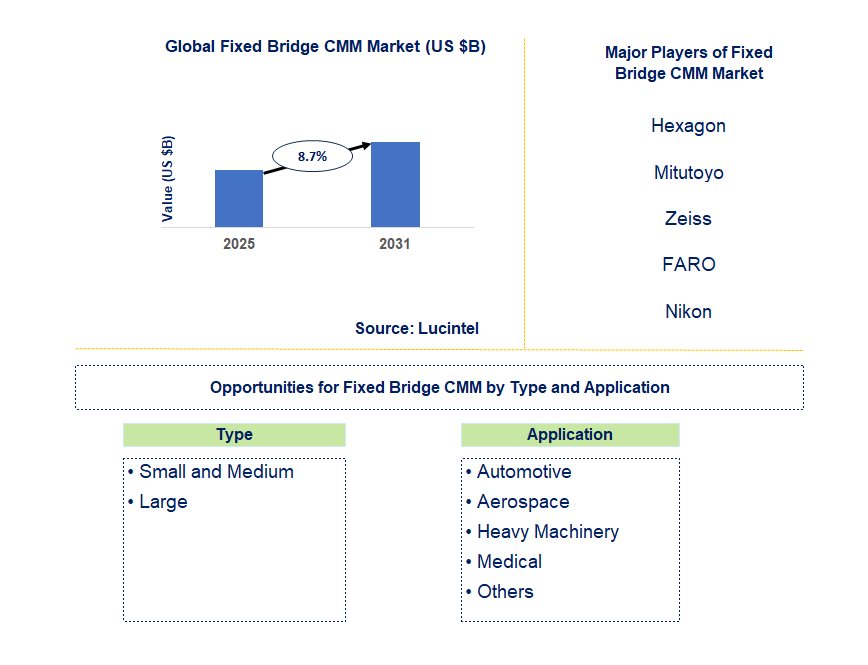This screenshot has height=665, width=868.
Task: Select Hexagon in major players list
Action: click(688, 126)
